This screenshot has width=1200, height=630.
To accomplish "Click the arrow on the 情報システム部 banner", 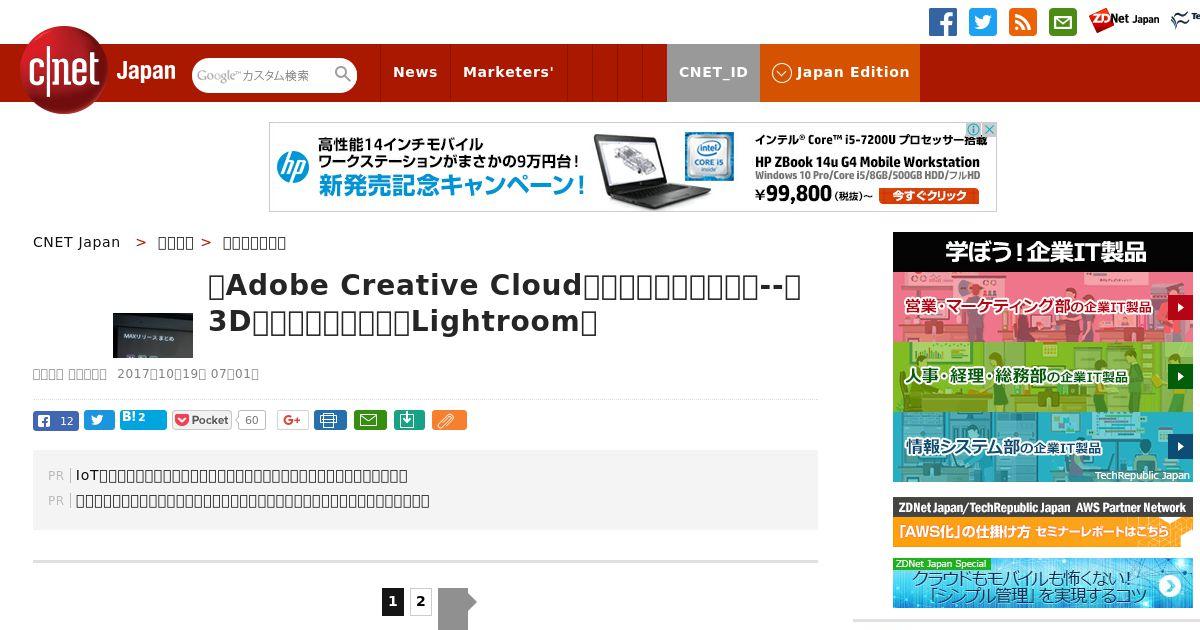I will click(1180, 447).
